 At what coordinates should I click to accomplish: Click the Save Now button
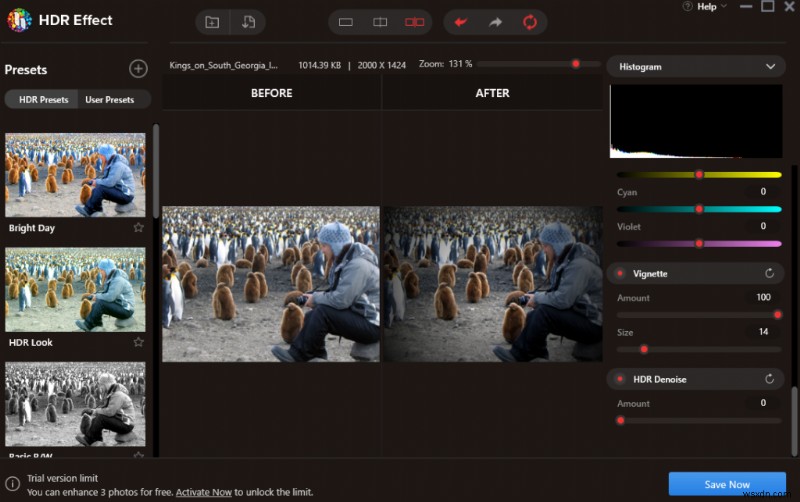click(727, 484)
